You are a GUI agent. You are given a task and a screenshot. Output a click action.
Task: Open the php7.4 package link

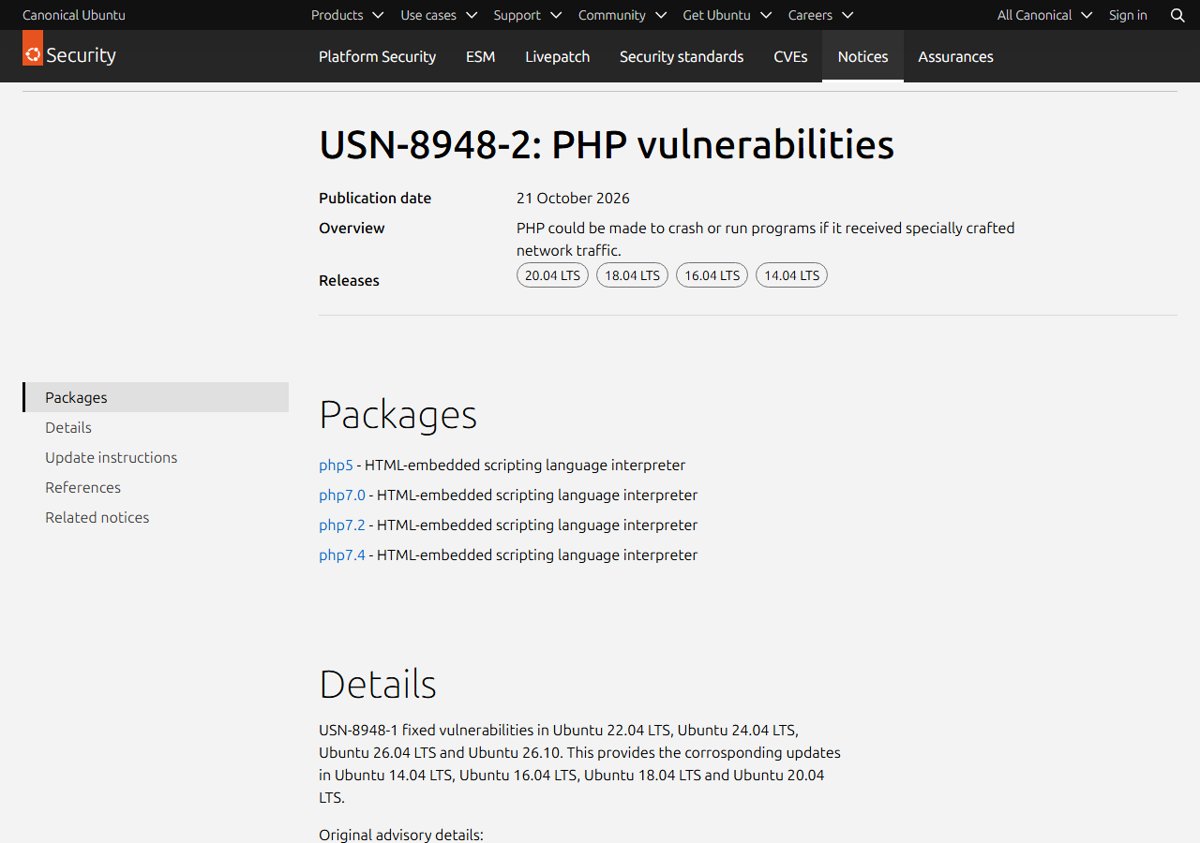342,555
